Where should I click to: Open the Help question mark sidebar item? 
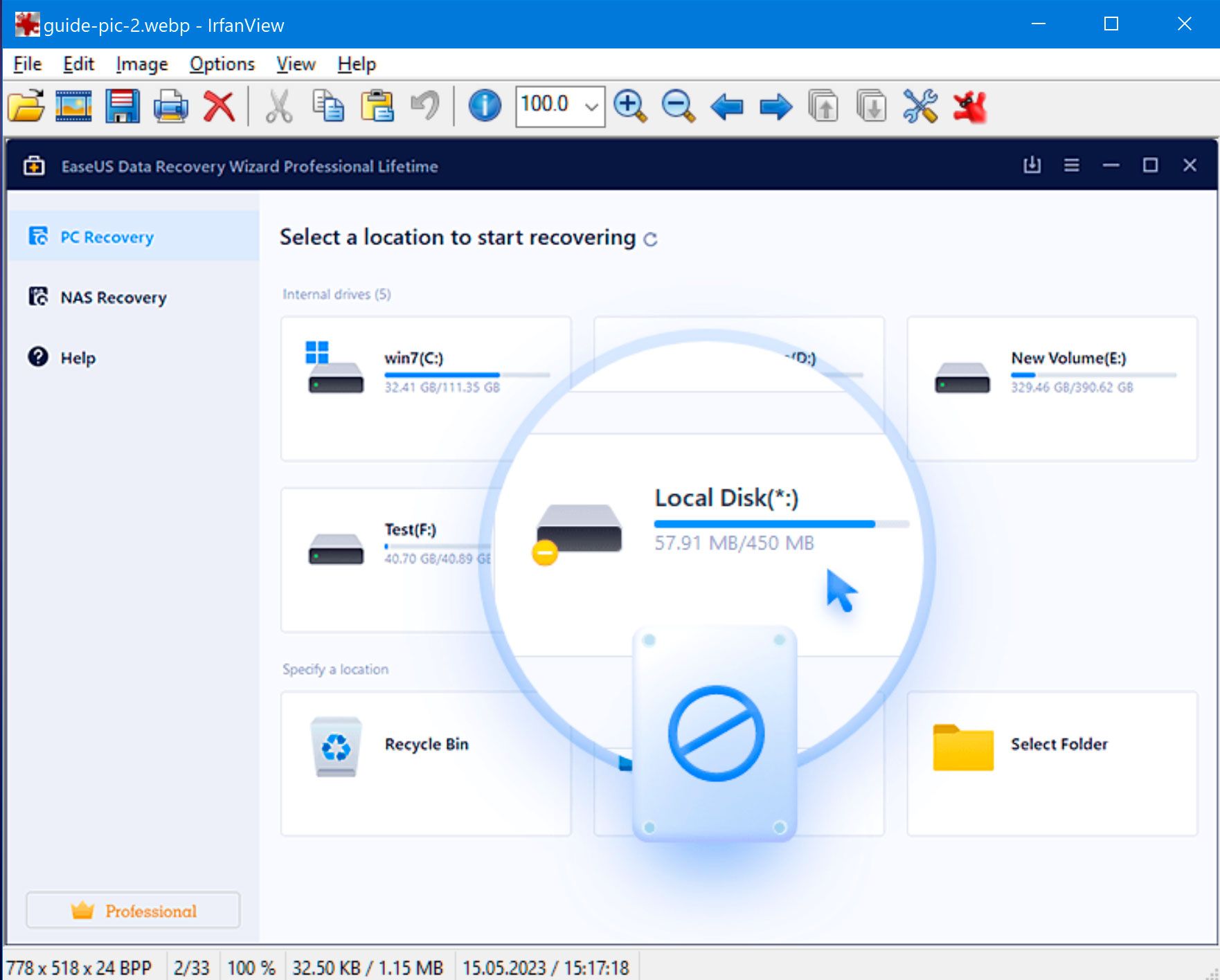(134, 357)
